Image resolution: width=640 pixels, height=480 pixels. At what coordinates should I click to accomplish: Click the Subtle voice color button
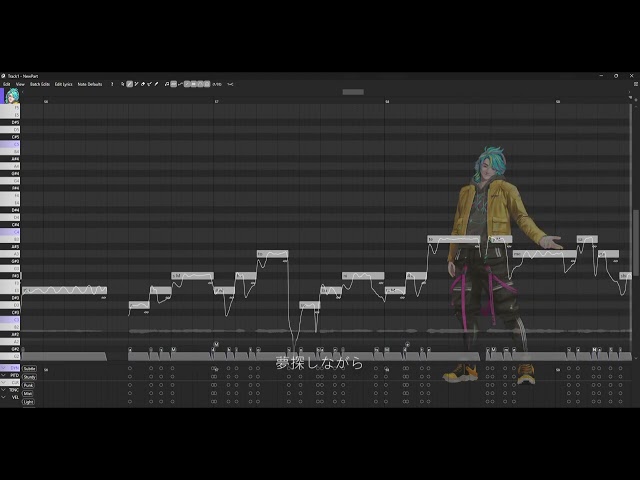pyautogui.click(x=29, y=369)
